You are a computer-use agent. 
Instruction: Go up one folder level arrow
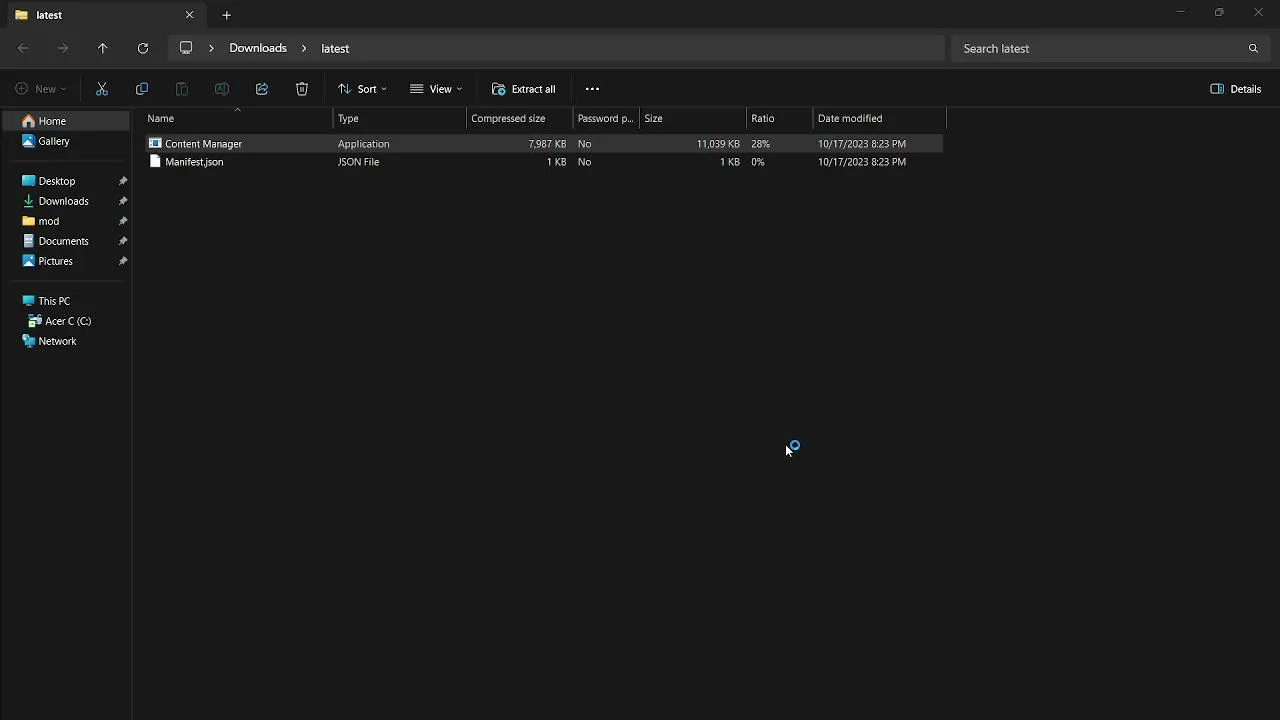click(x=103, y=48)
